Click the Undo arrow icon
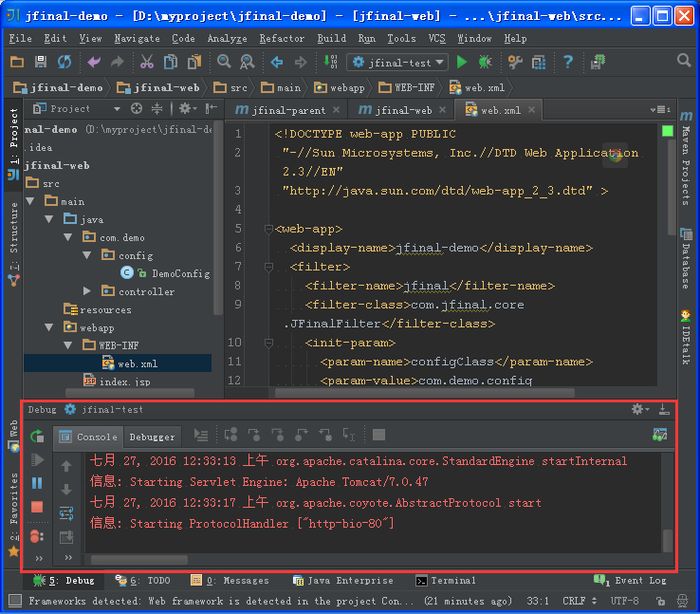This screenshot has width=700, height=614. (x=94, y=62)
